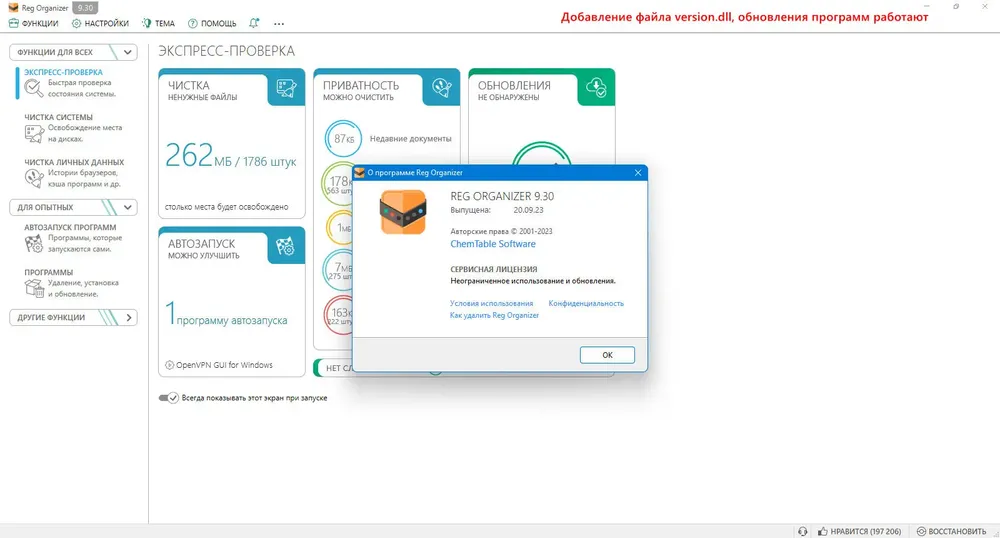Open Конфиденциальность link
The width and height of the screenshot is (1000, 538).
586,303
